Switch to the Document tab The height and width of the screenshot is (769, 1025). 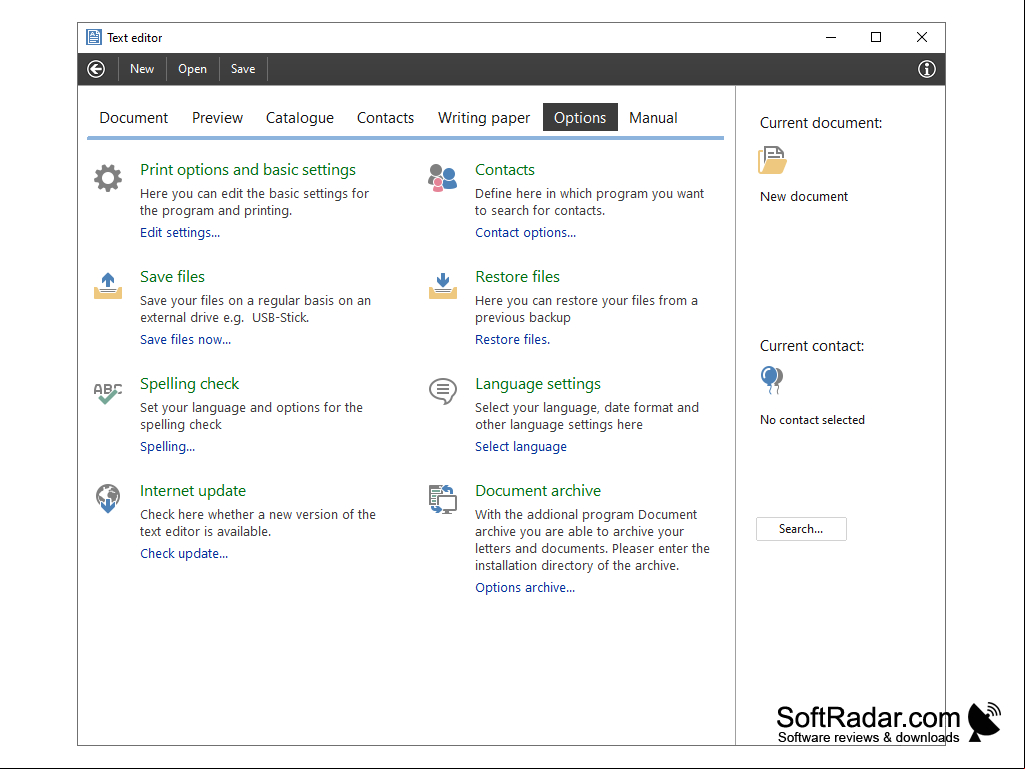coord(133,118)
